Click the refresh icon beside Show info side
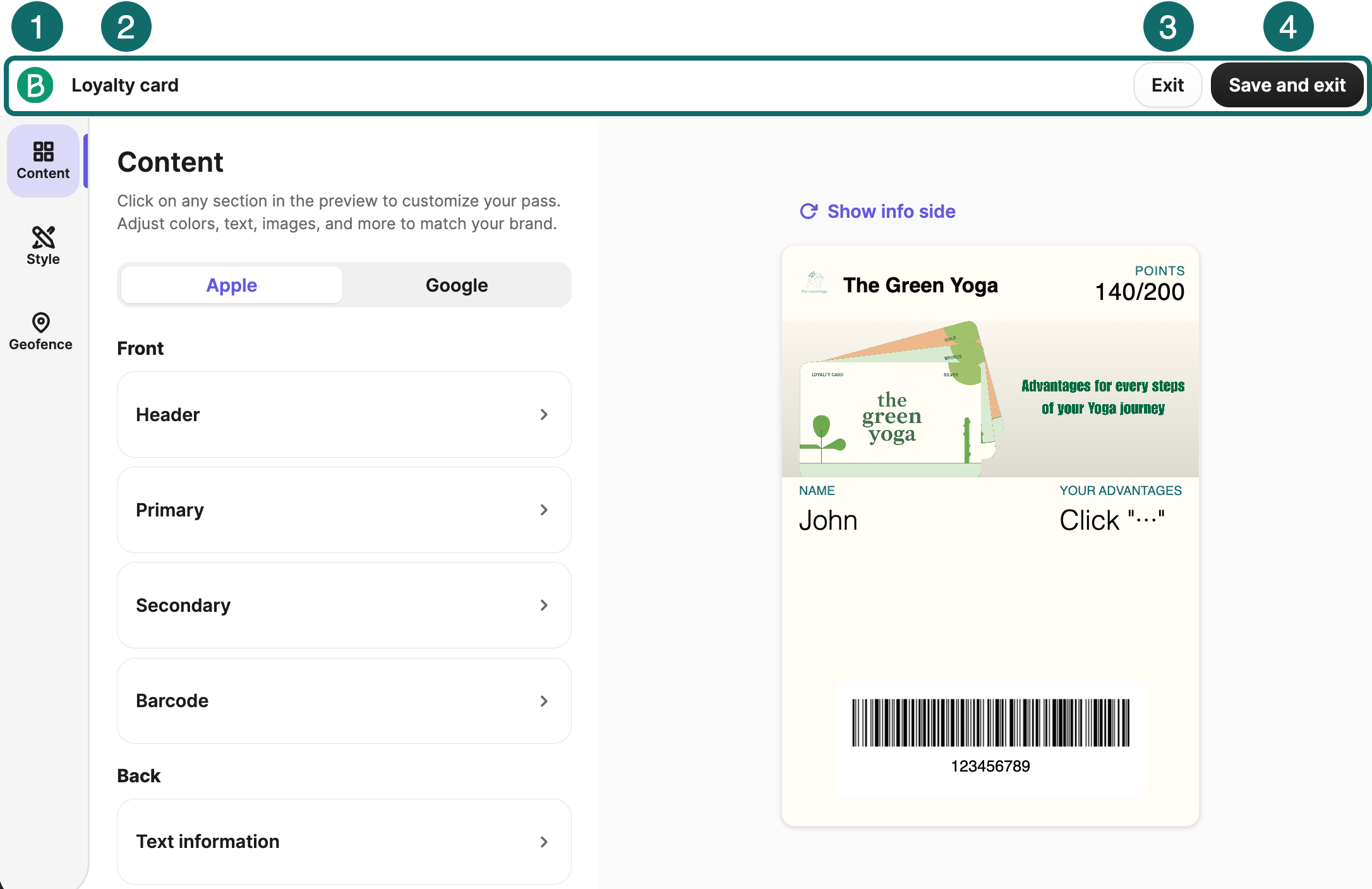 click(809, 212)
